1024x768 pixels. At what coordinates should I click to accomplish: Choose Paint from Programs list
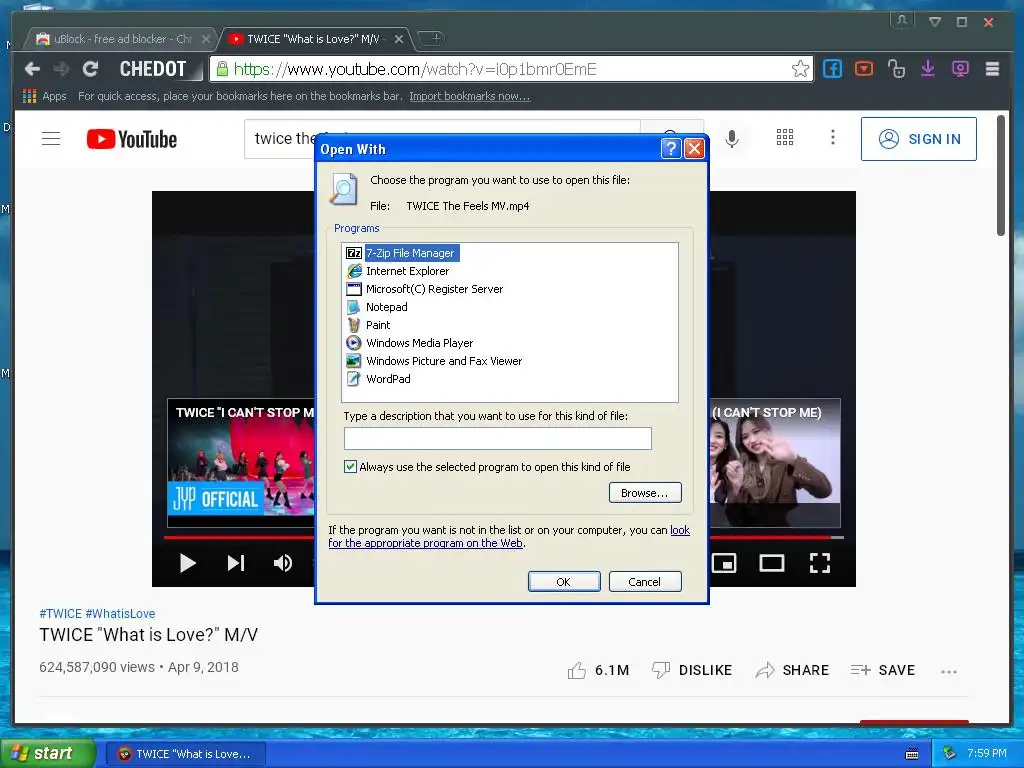click(368, 325)
